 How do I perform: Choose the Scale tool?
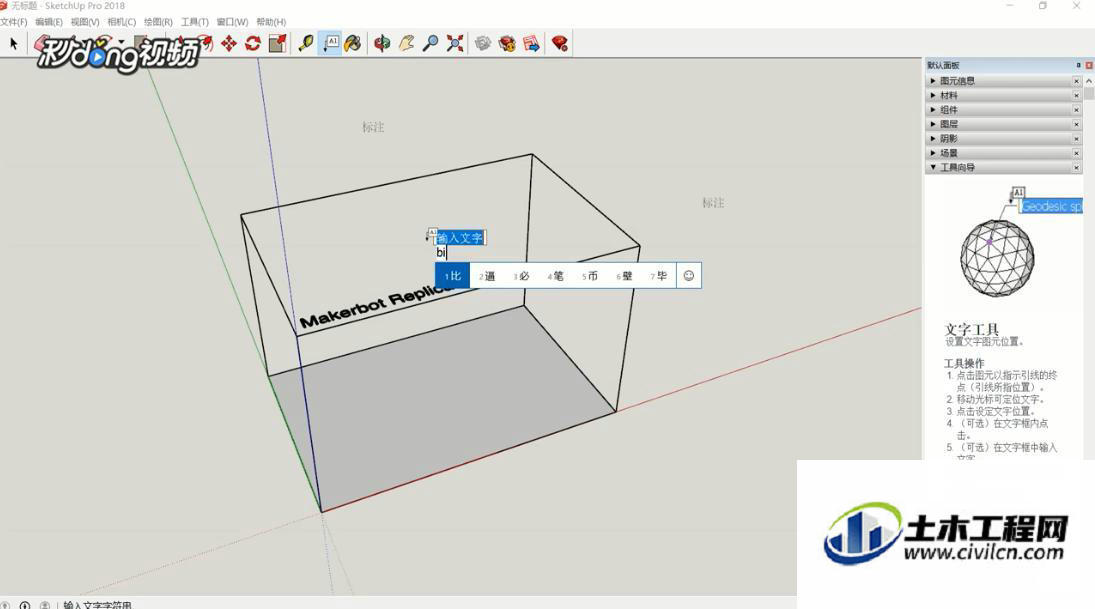click(277, 43)
